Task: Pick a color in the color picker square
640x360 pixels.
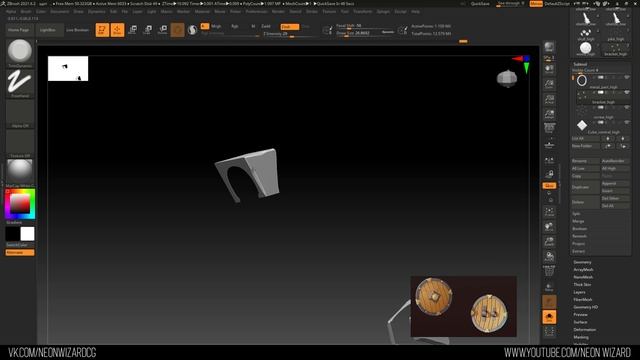Action: [20, 204]
